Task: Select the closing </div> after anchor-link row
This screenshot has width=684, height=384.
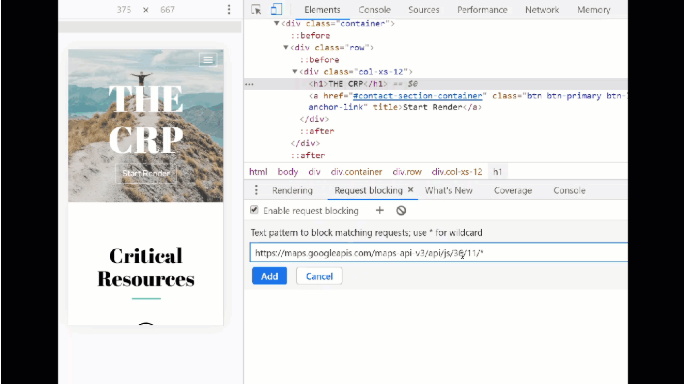Action: [x=314, y=119]
